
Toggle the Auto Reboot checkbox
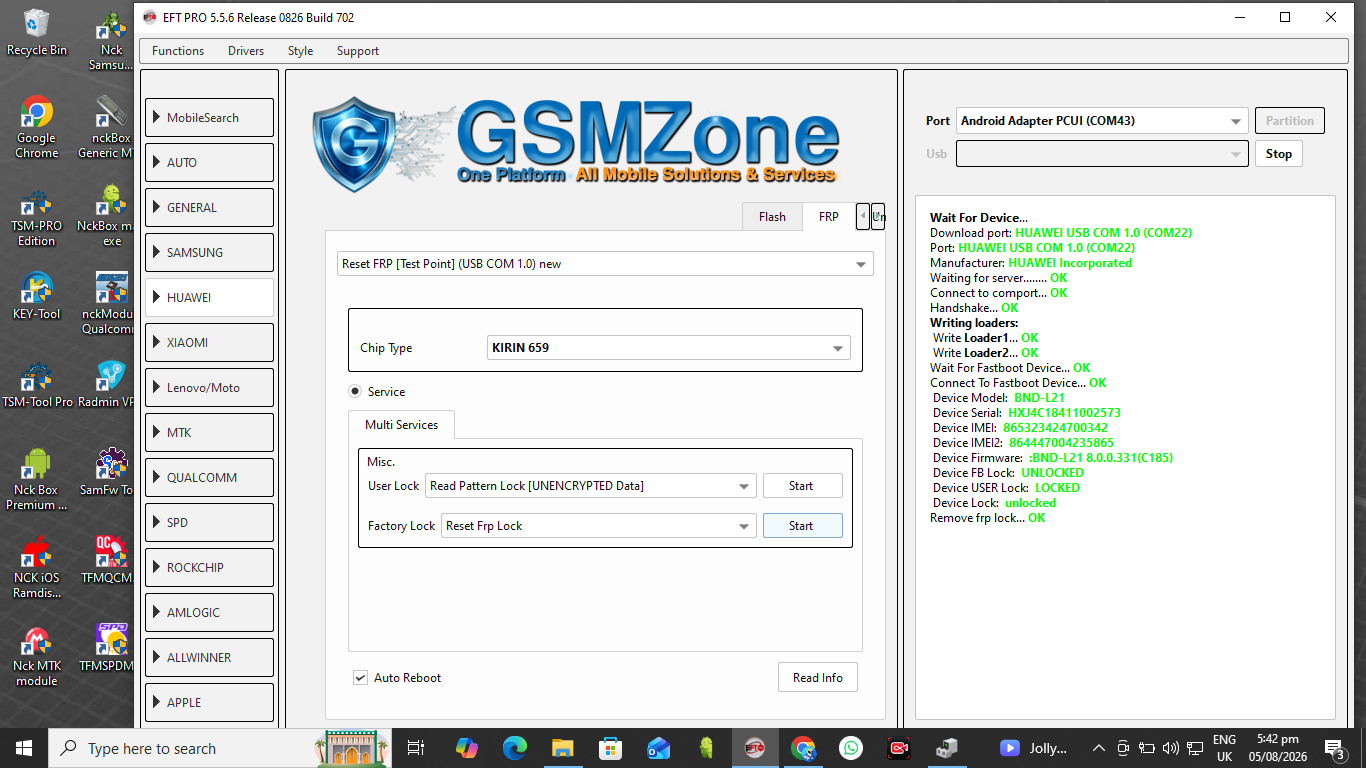click(x=360, y=677)
